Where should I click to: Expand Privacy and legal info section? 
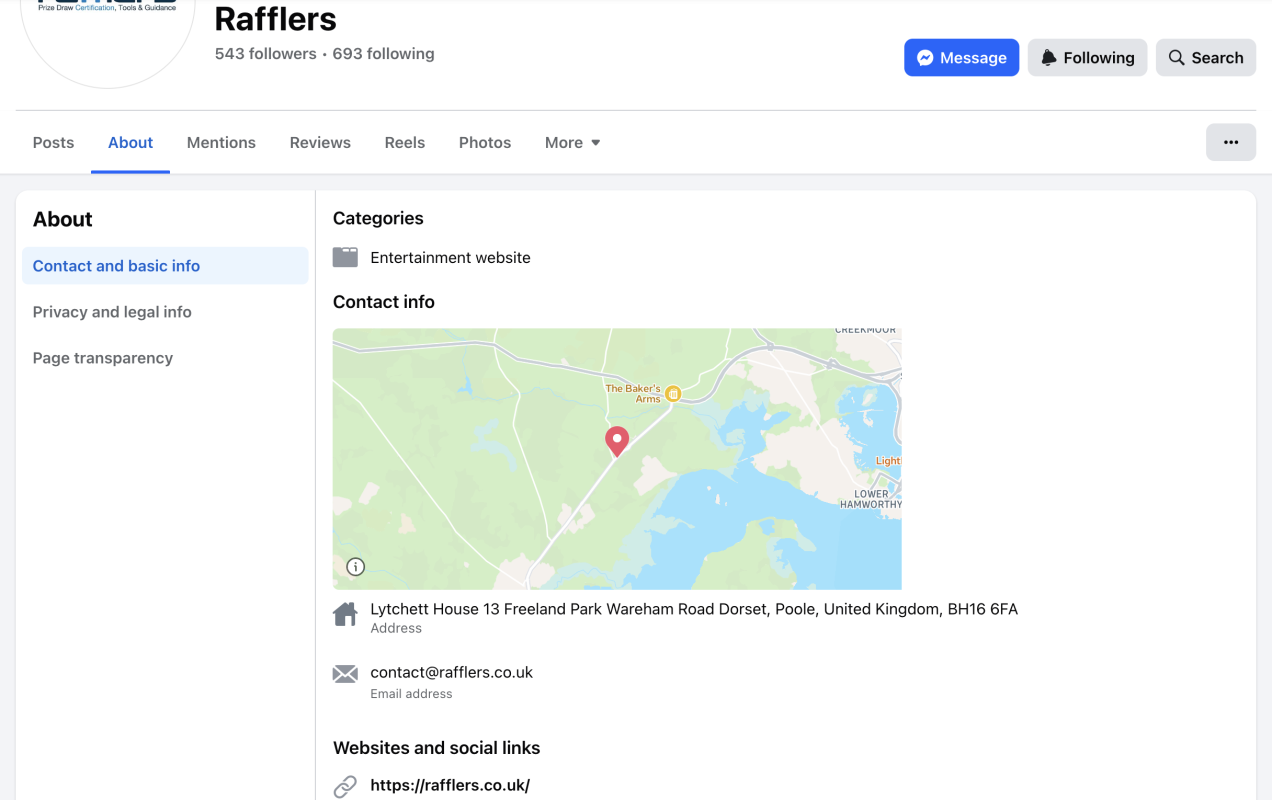(x=112, y=311)
